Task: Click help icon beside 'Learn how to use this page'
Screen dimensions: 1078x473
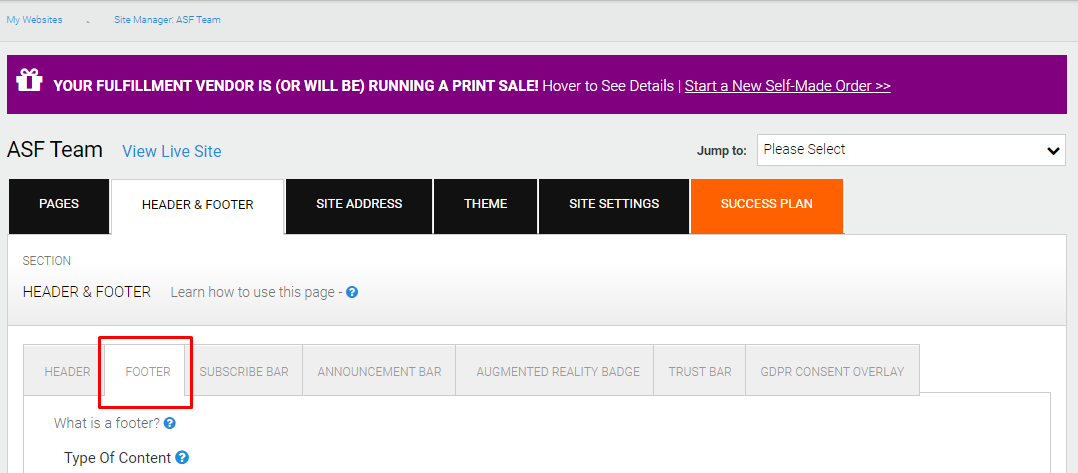Action: pyautogui.click(x=352, y=292)
